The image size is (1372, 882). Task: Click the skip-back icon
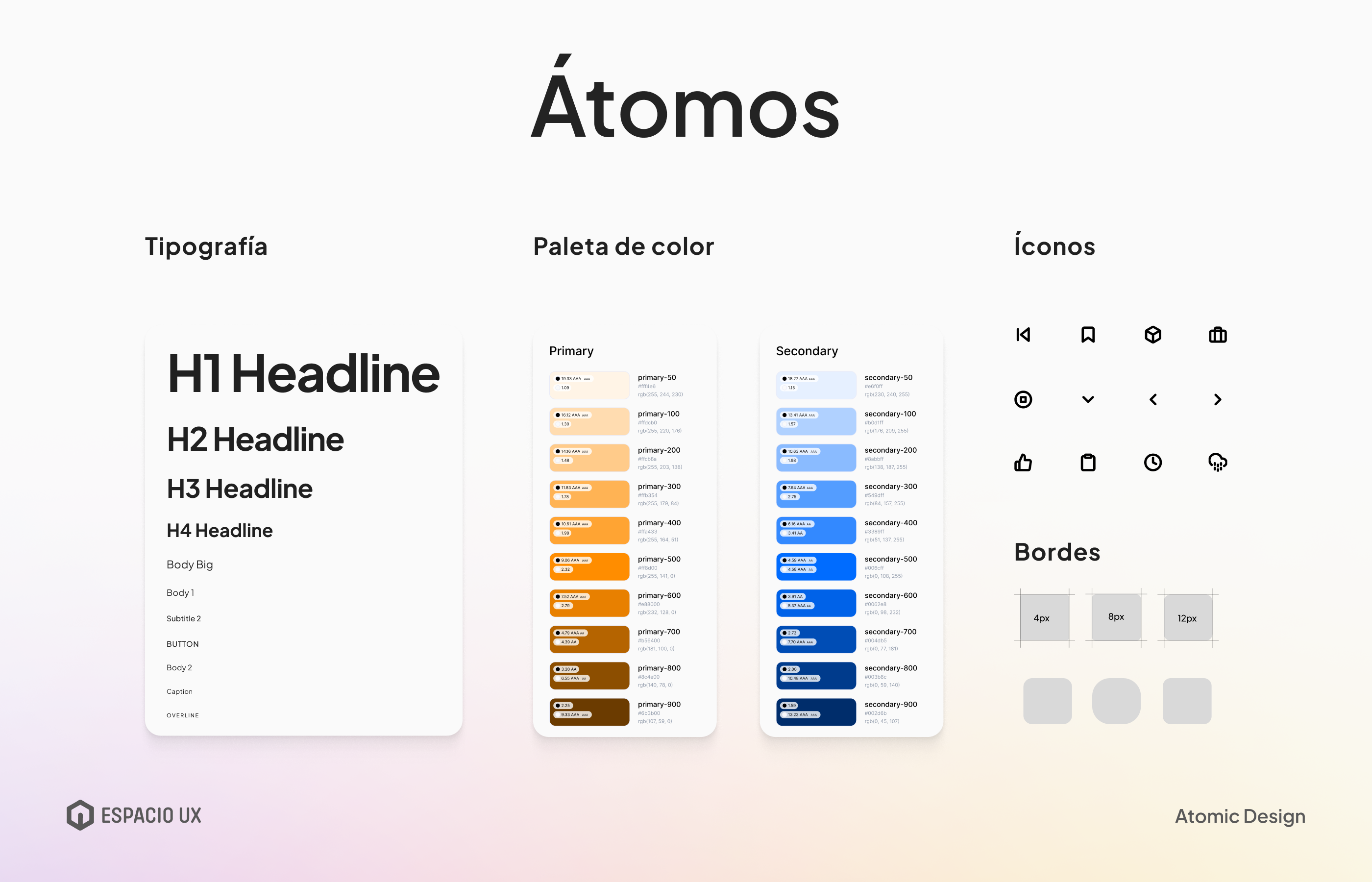1023,335
